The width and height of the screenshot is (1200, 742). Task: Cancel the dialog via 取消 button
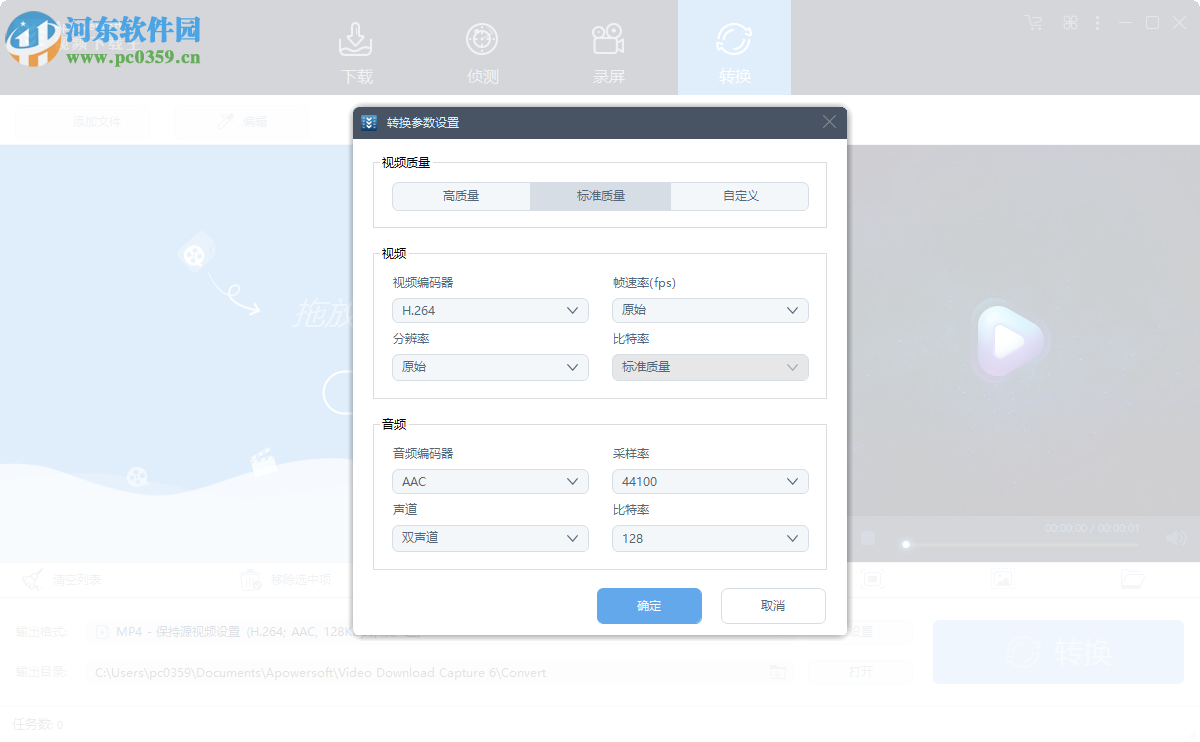(773, 605)
